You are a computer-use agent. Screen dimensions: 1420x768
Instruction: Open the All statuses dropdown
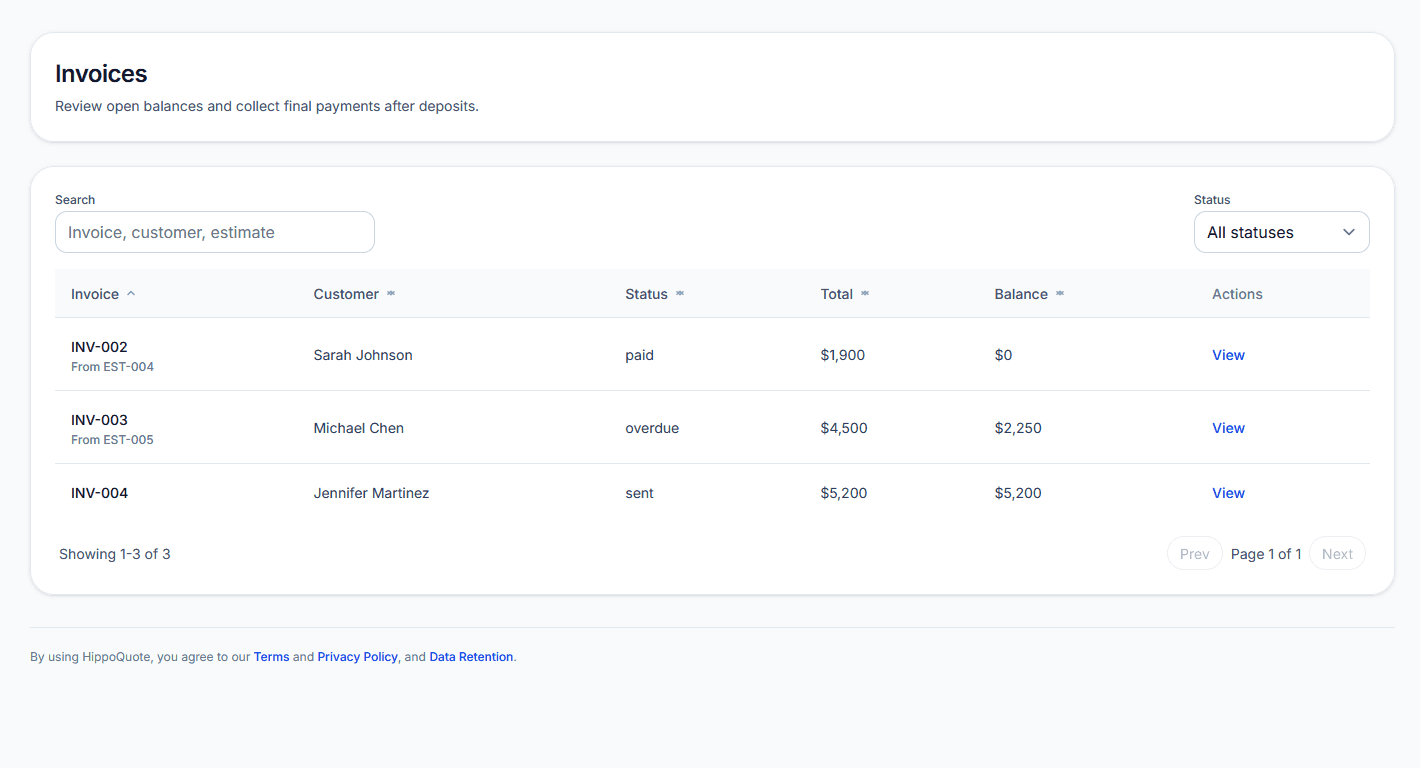tap(1281, 232)
